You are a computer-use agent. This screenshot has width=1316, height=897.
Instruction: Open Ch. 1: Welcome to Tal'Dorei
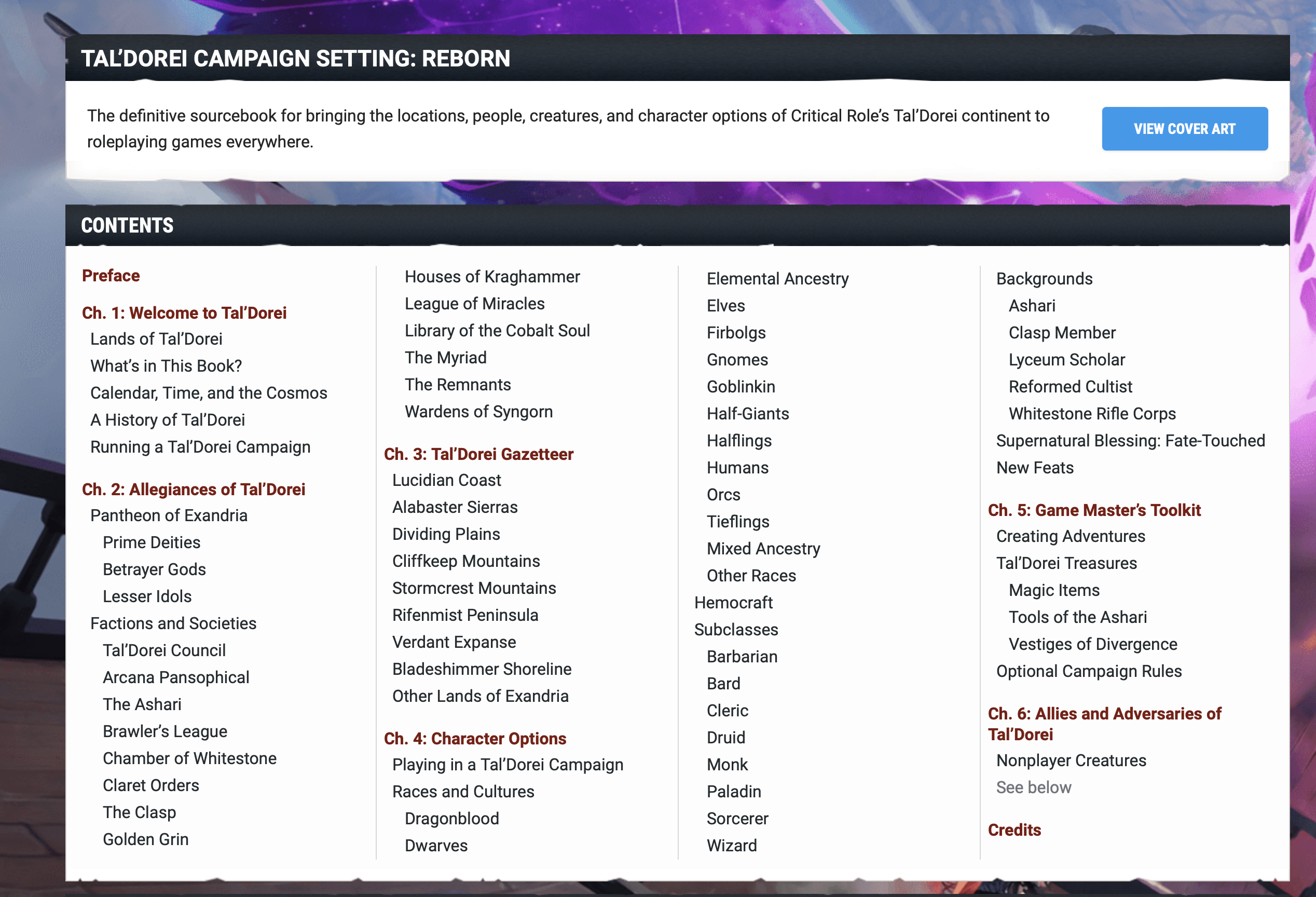coord(184,312)
